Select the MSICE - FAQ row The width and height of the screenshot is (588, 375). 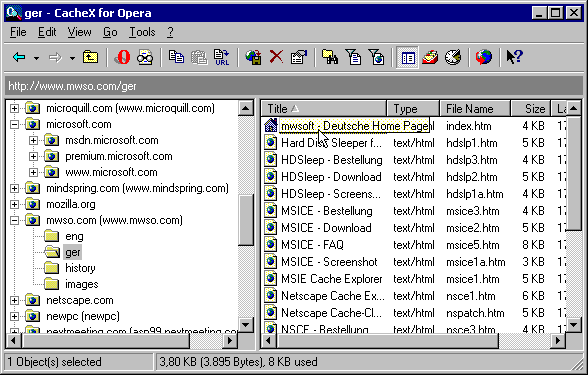(x=414, y=245)
